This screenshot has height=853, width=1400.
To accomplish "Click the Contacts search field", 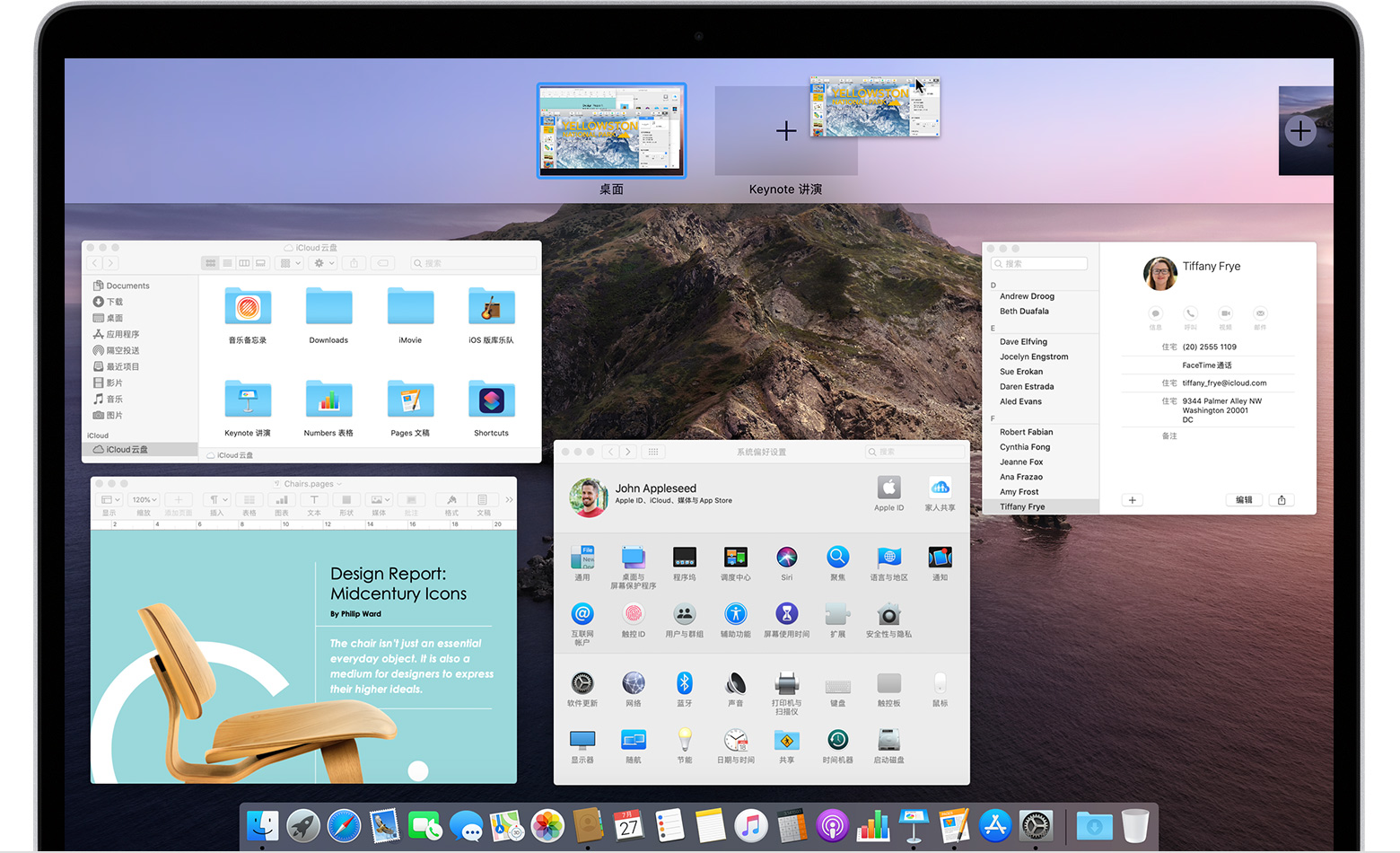I will tap(1039, 264).
